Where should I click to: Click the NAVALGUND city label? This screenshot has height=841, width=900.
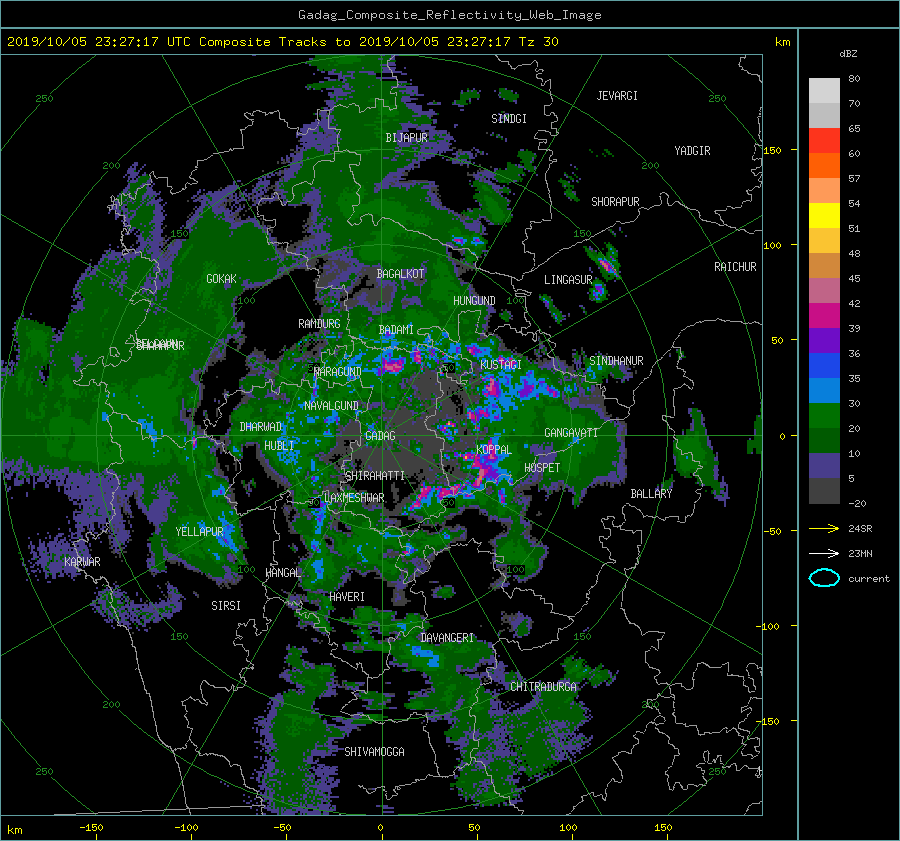[331, 406]
